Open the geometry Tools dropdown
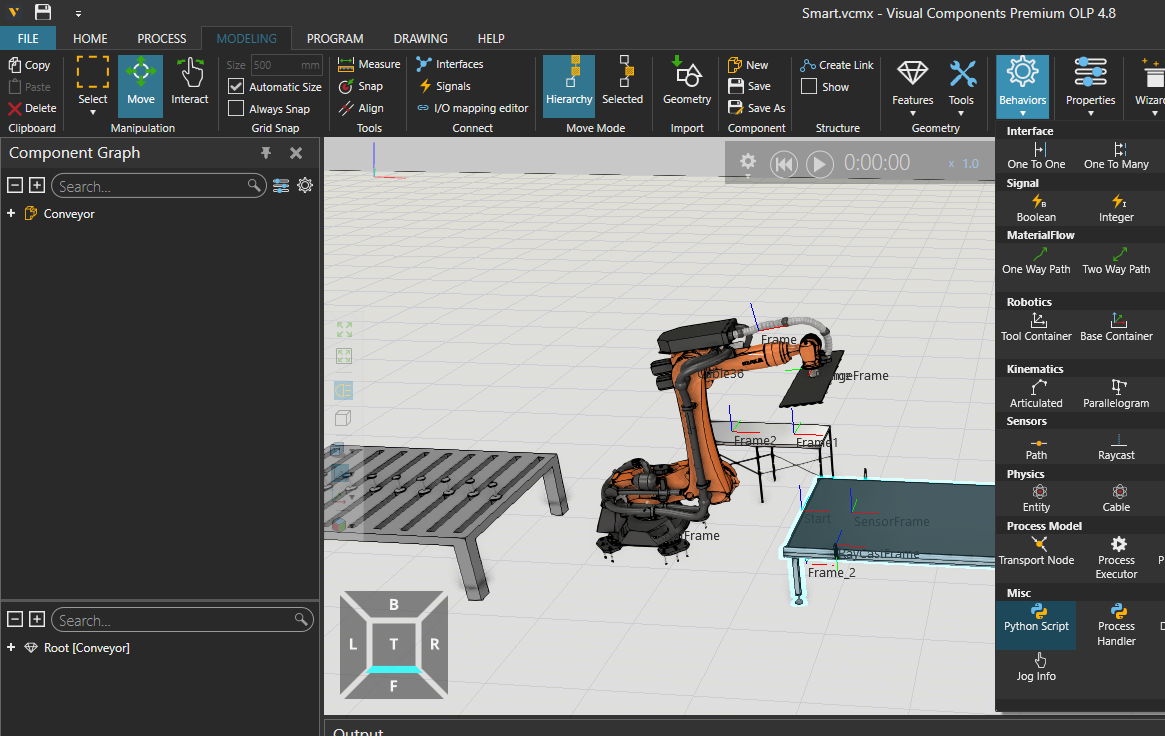Image resolution: width=1165 pixels, height=736 pixels. 961,87
